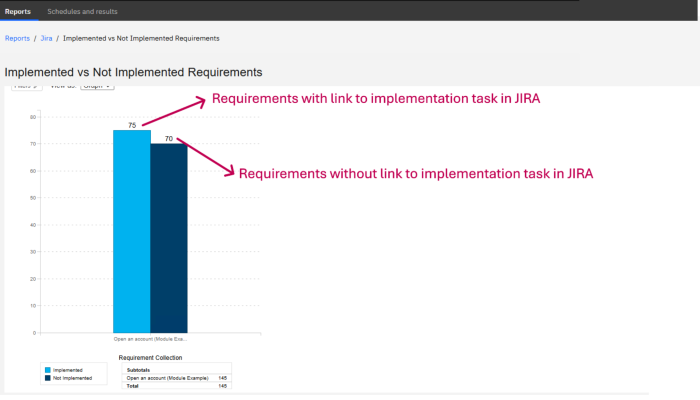
Task: Click the 70 value label above the bar
Action: tap(169, 139)
